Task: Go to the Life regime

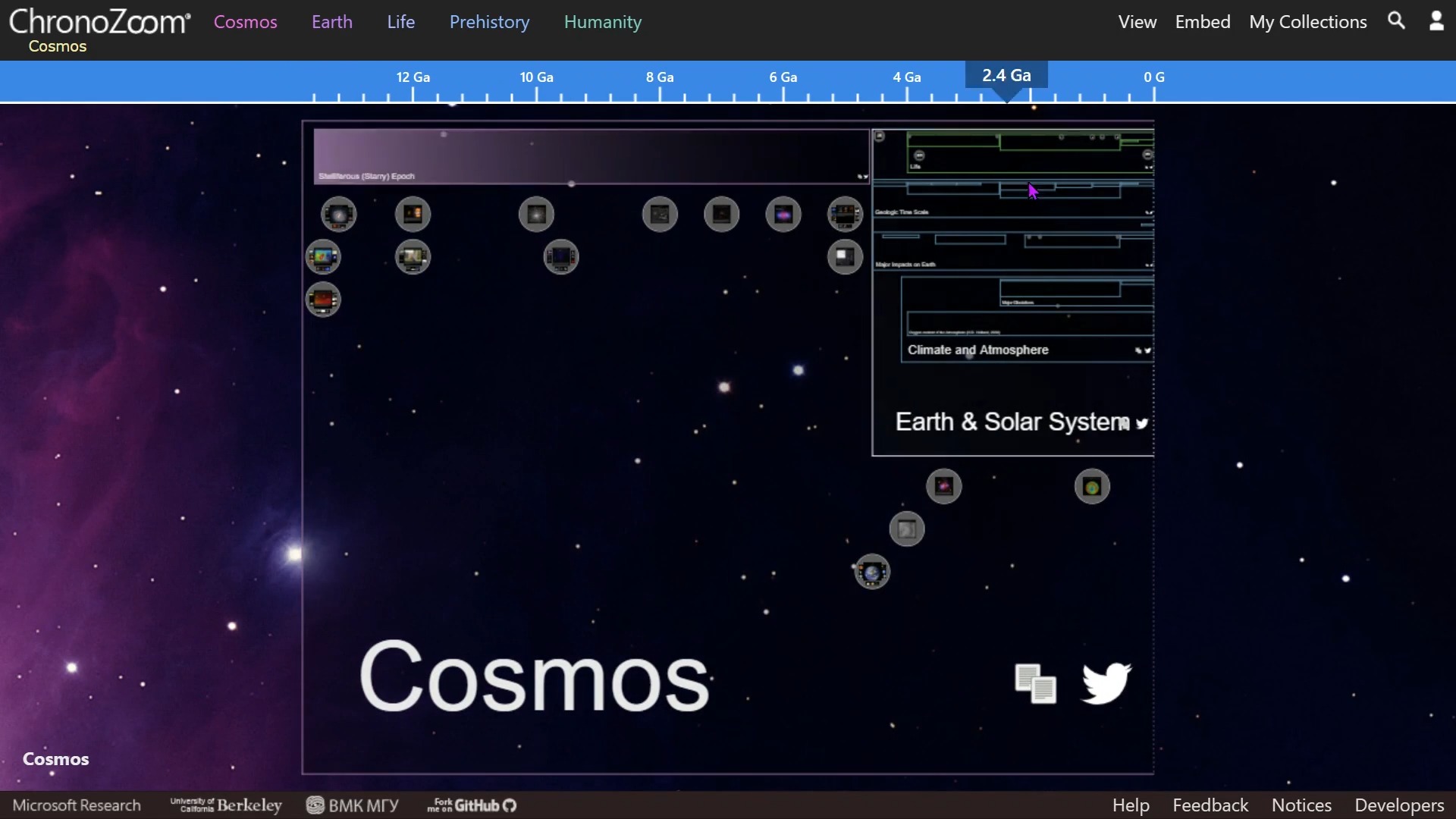Action: tap(401, 22)
